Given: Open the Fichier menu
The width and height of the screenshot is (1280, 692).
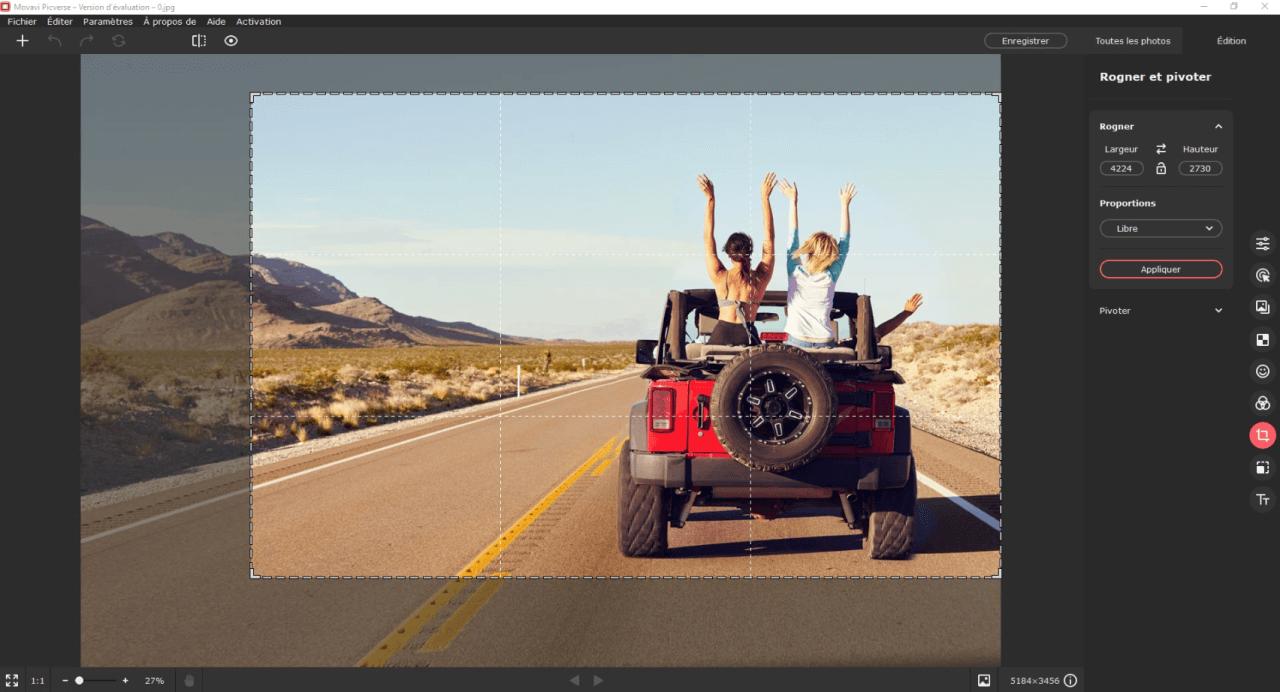Looking at the screenshot, I should 21,21.
